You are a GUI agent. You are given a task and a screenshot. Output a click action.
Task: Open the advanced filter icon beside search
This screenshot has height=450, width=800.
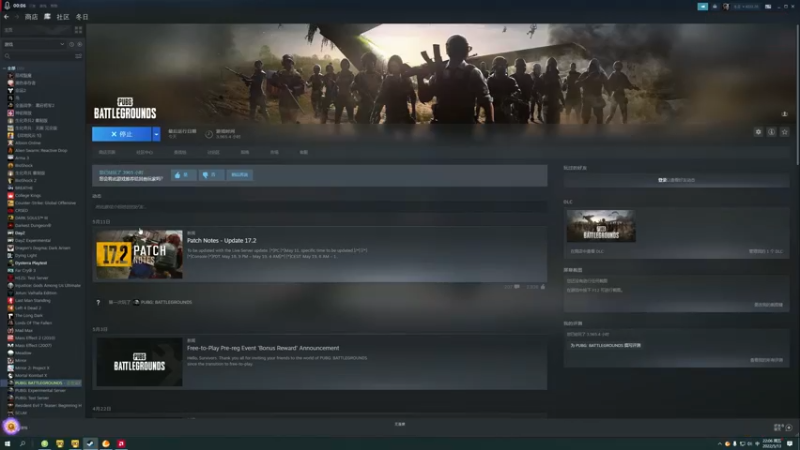[79, 56]
